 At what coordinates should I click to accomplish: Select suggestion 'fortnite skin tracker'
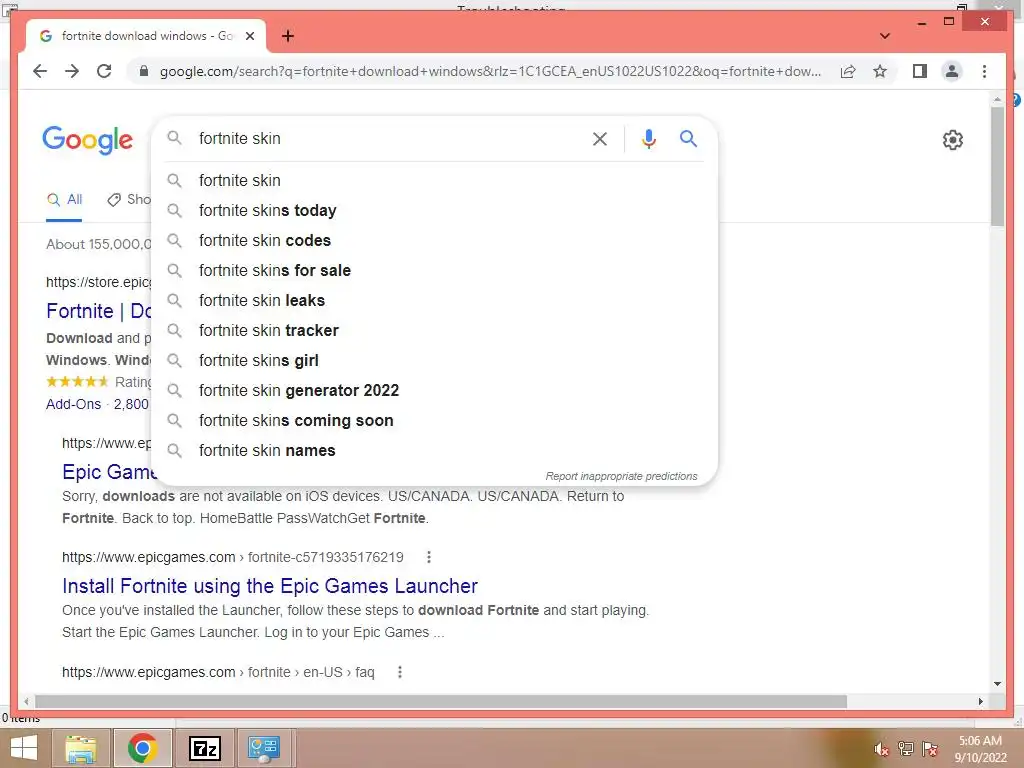[435, 330]
